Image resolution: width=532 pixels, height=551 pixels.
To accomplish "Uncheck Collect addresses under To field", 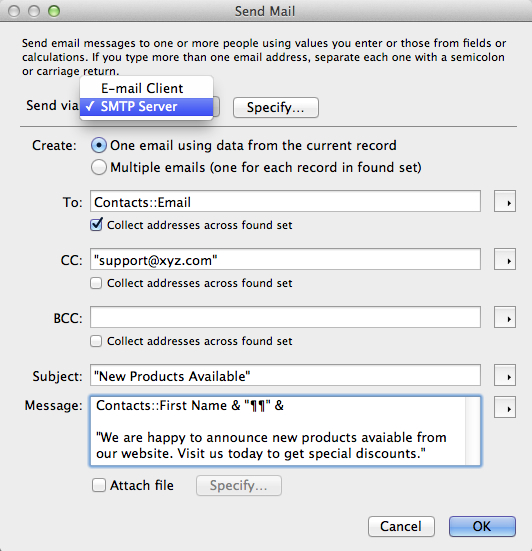I will (x=96, y=225).
